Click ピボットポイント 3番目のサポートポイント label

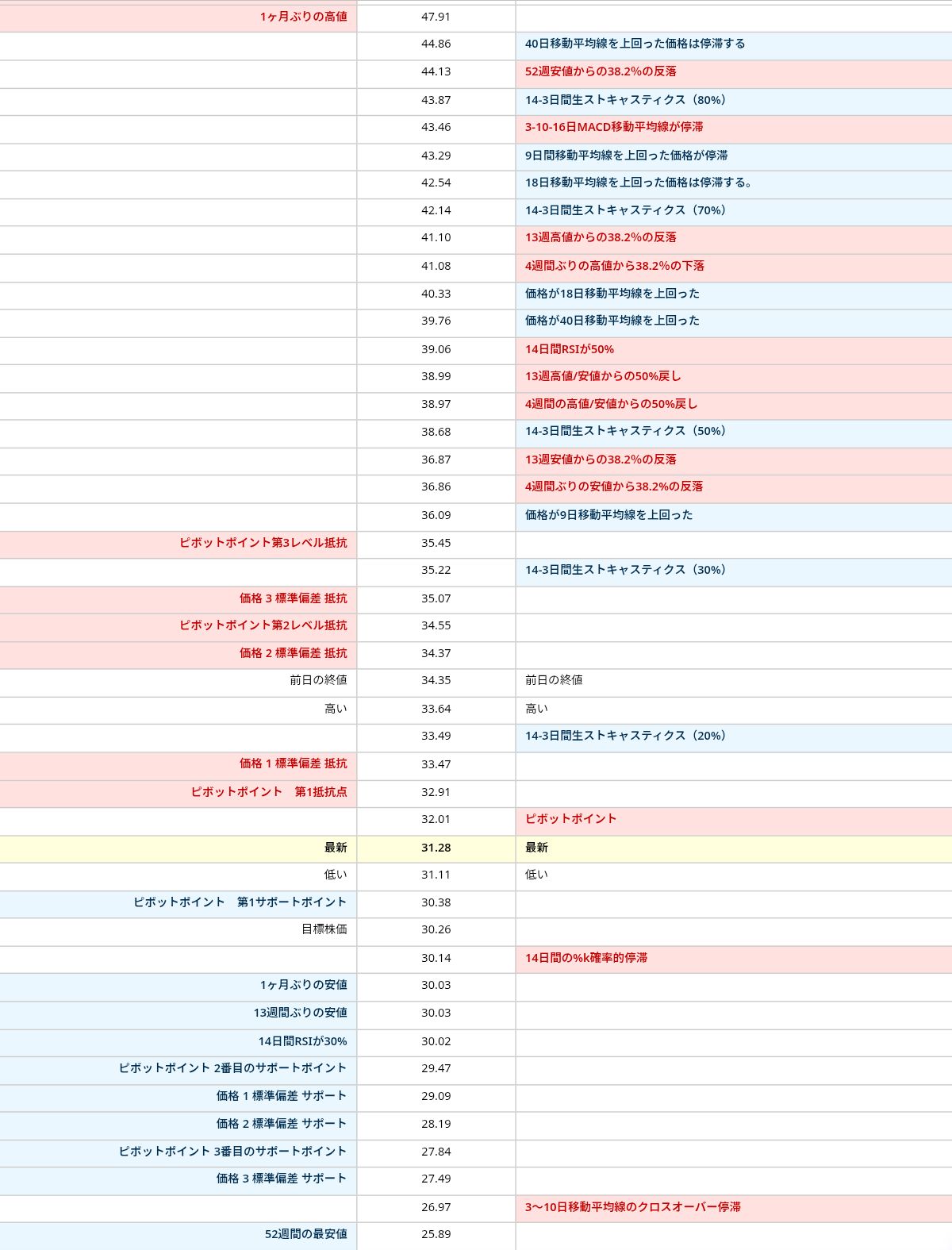click(x=233, y=1152)
